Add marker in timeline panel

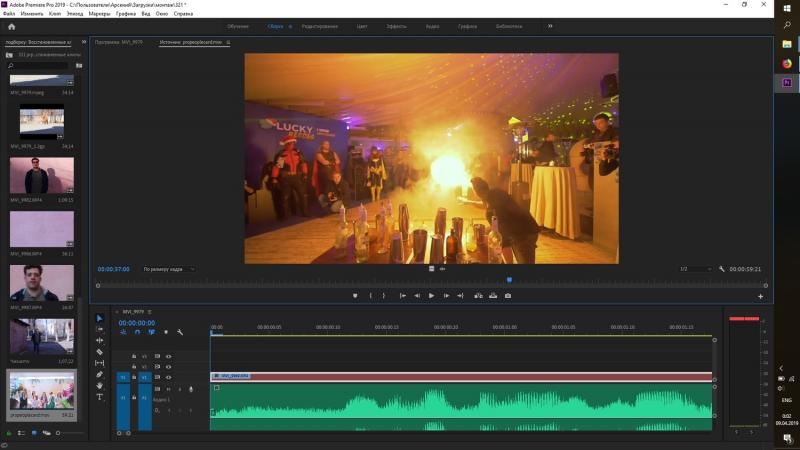point(166,332)
